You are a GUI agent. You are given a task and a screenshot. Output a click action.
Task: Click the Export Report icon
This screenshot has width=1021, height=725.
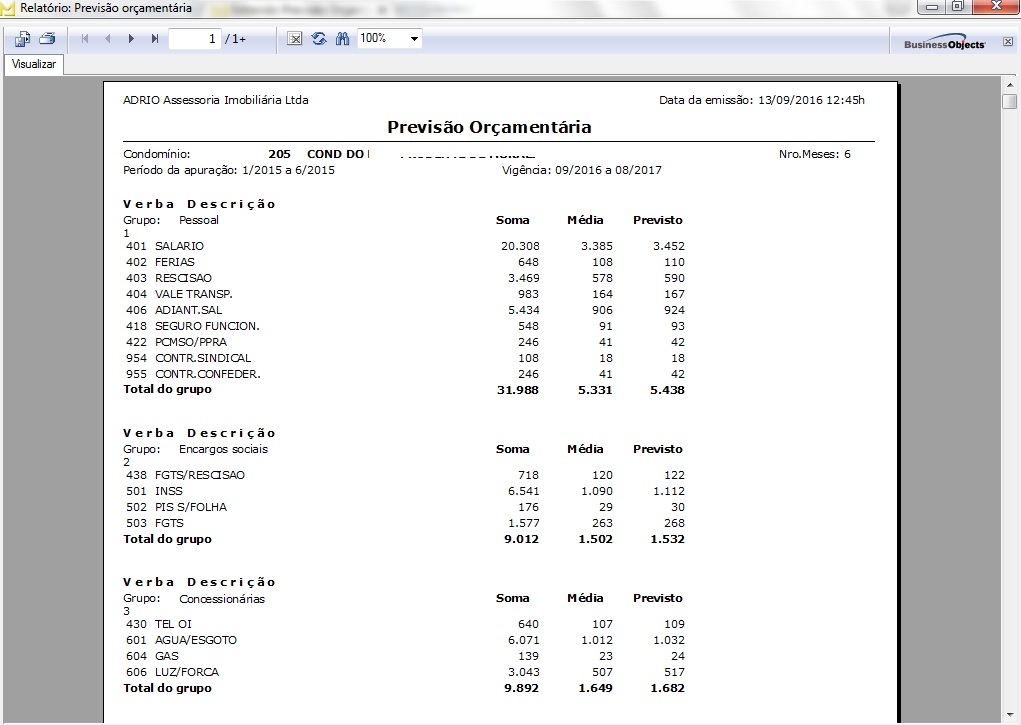[x=22, y=39]
